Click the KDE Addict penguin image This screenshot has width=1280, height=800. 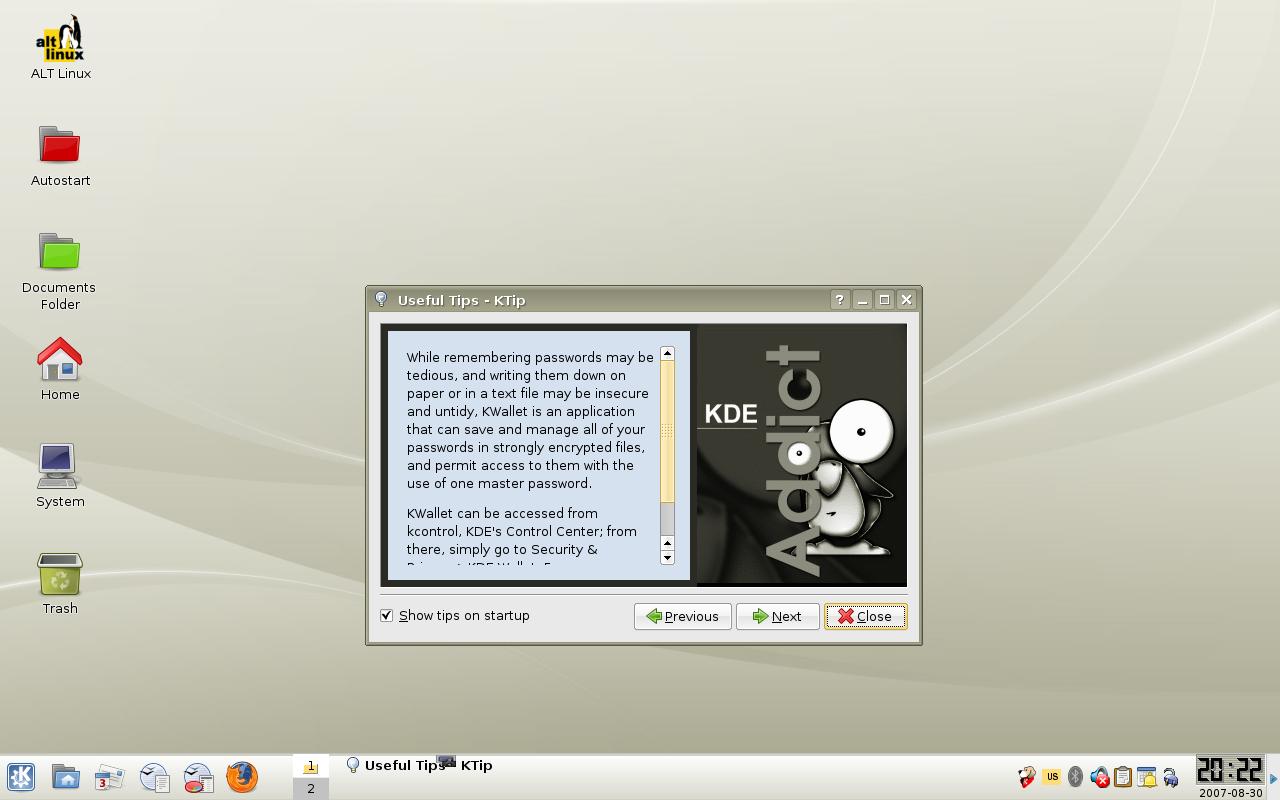coord(802,455)
